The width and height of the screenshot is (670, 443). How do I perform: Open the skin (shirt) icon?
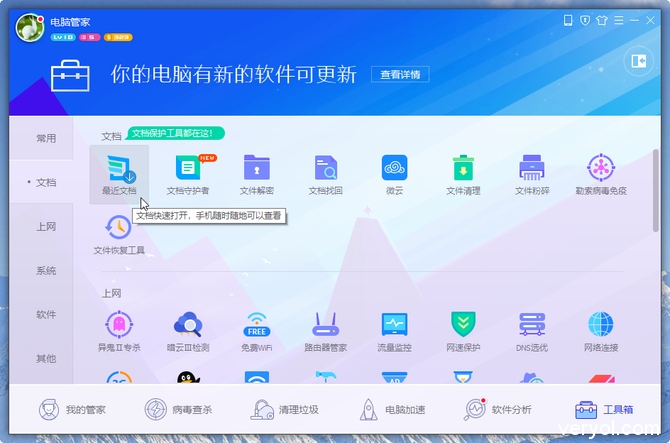click(602, 20)
